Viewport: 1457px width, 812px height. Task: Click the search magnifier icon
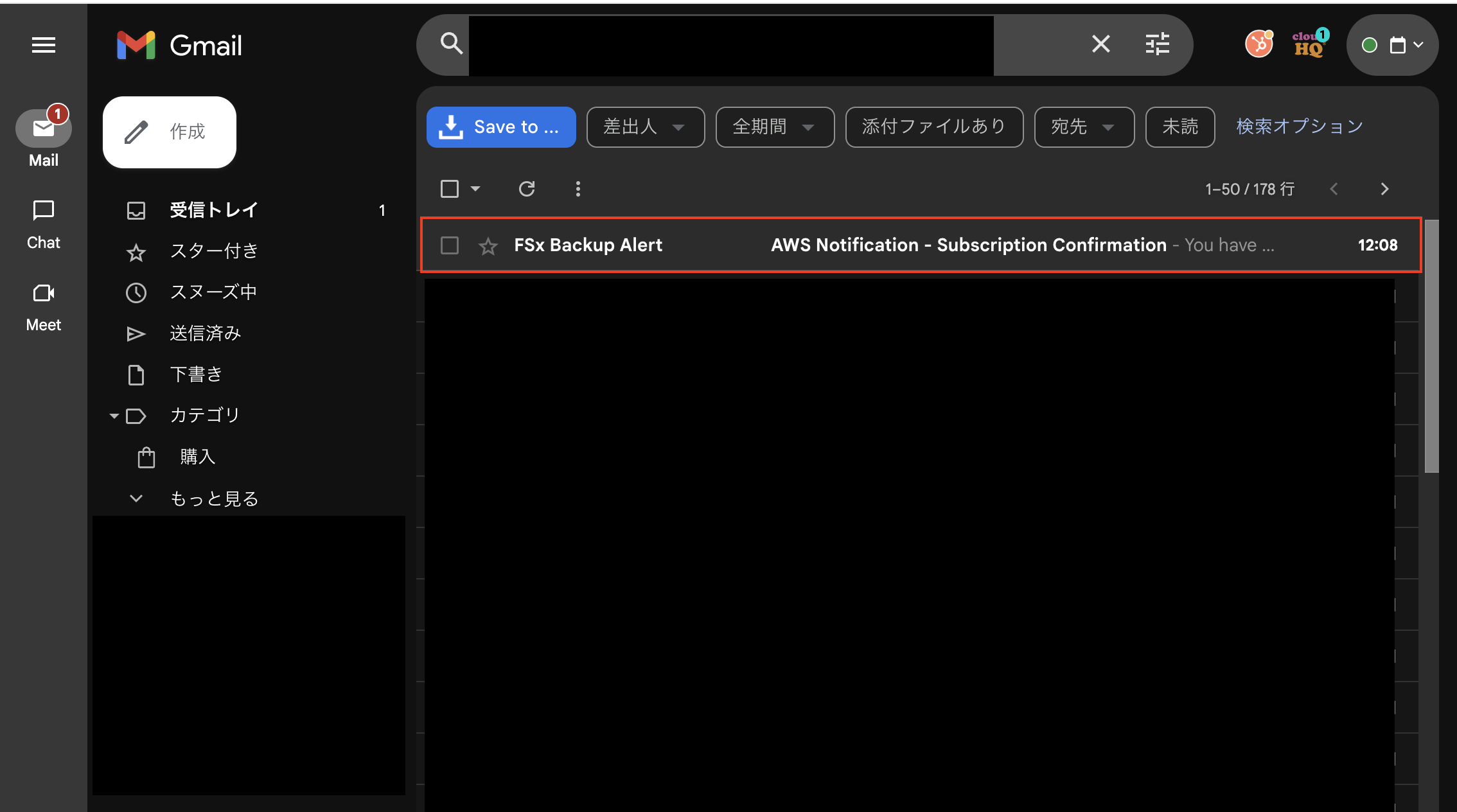click(450, 44)
